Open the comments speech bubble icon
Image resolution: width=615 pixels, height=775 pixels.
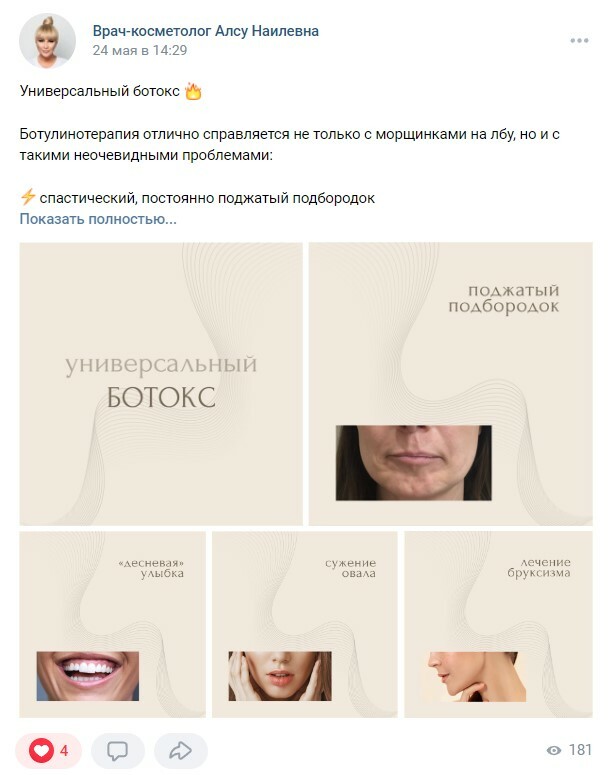[x=118, y=751]
